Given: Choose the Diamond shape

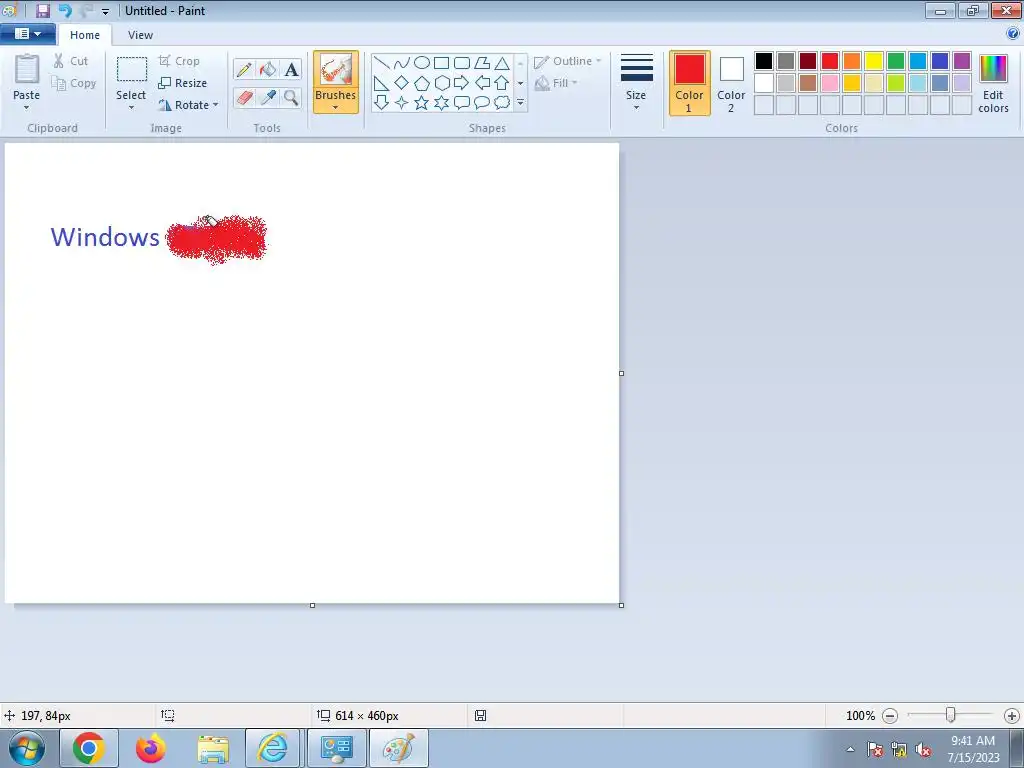Looking at the screenshot, I should (402, 83).
